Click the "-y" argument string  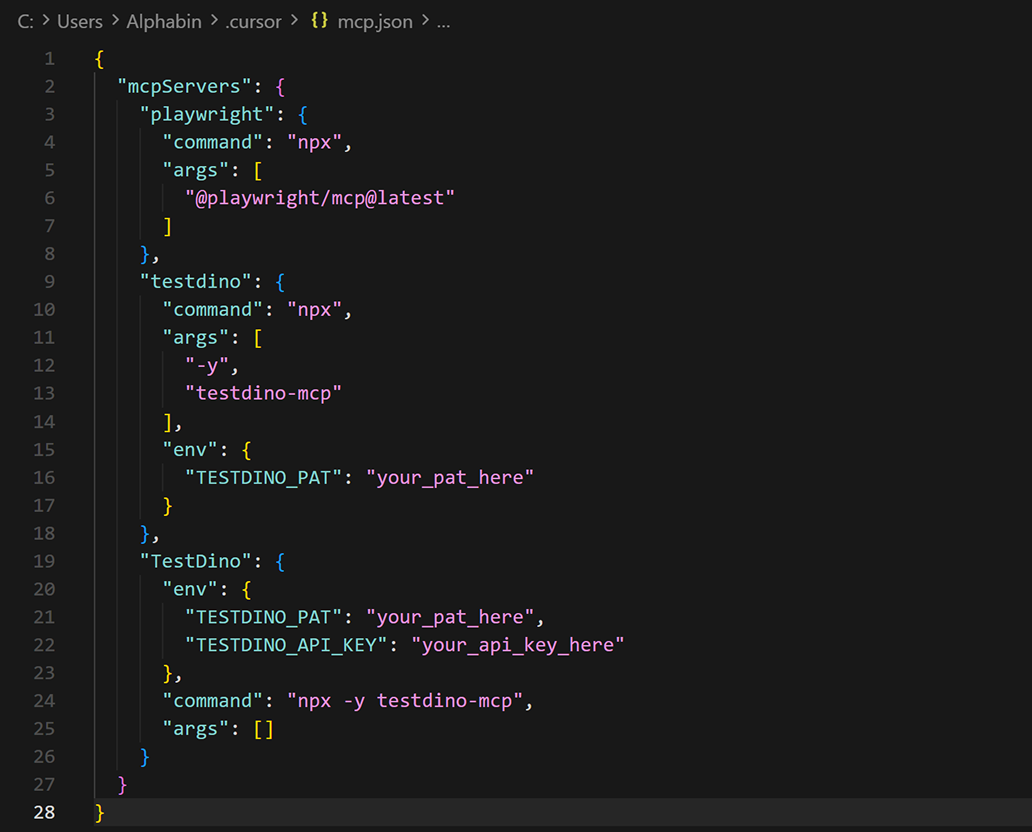pos(207,365)
